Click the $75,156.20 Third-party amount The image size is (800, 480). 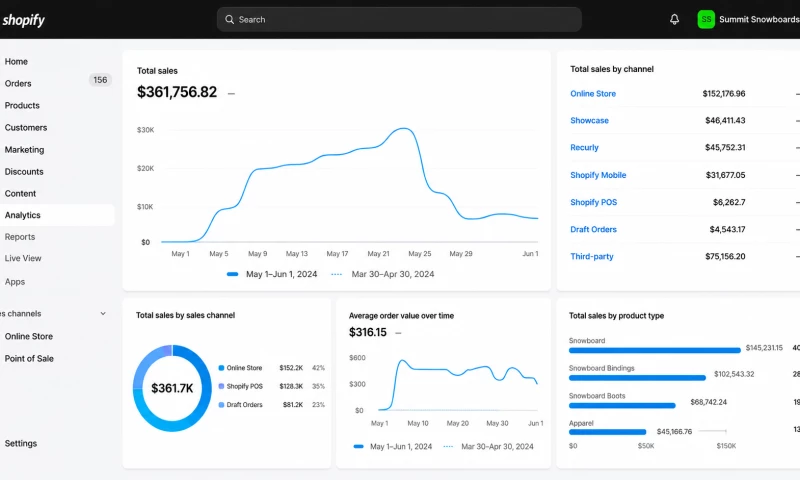click(725, 257)
